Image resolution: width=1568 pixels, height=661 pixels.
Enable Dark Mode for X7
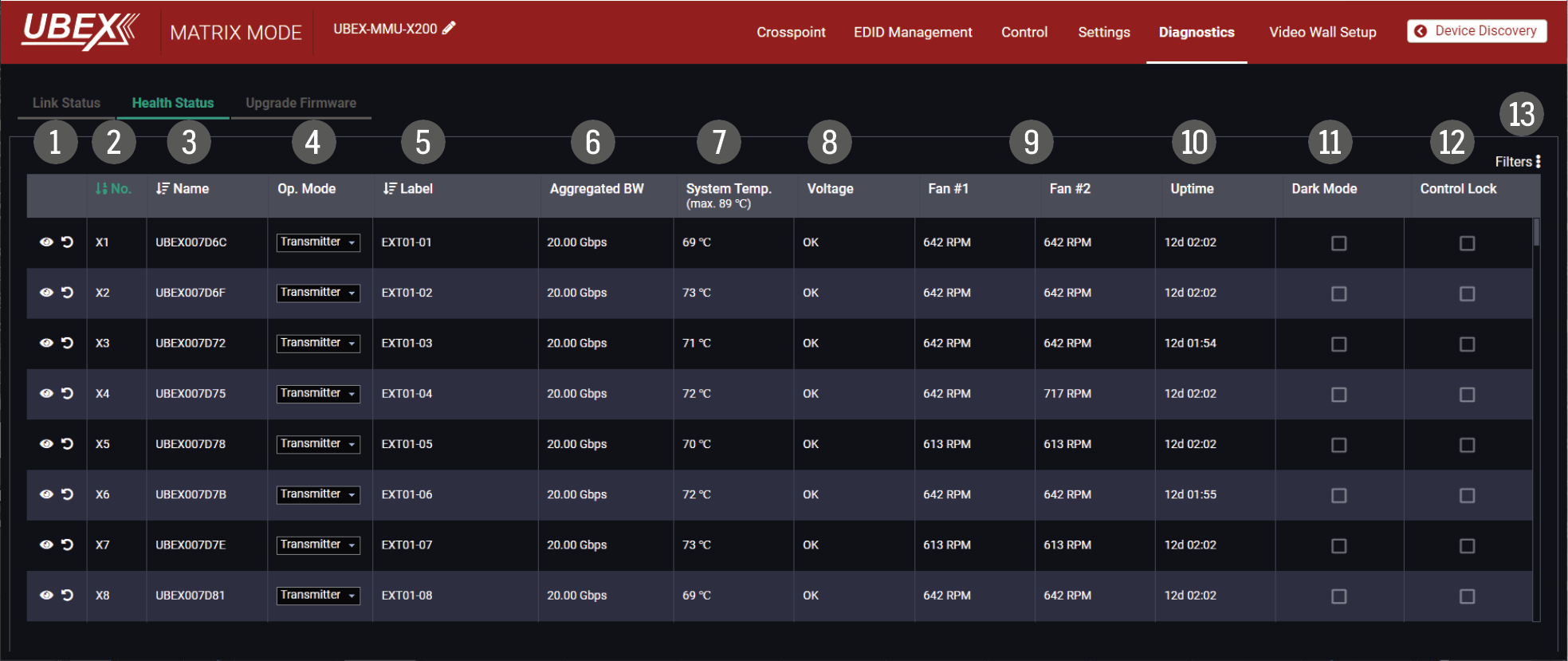[x=1339, y=546]
